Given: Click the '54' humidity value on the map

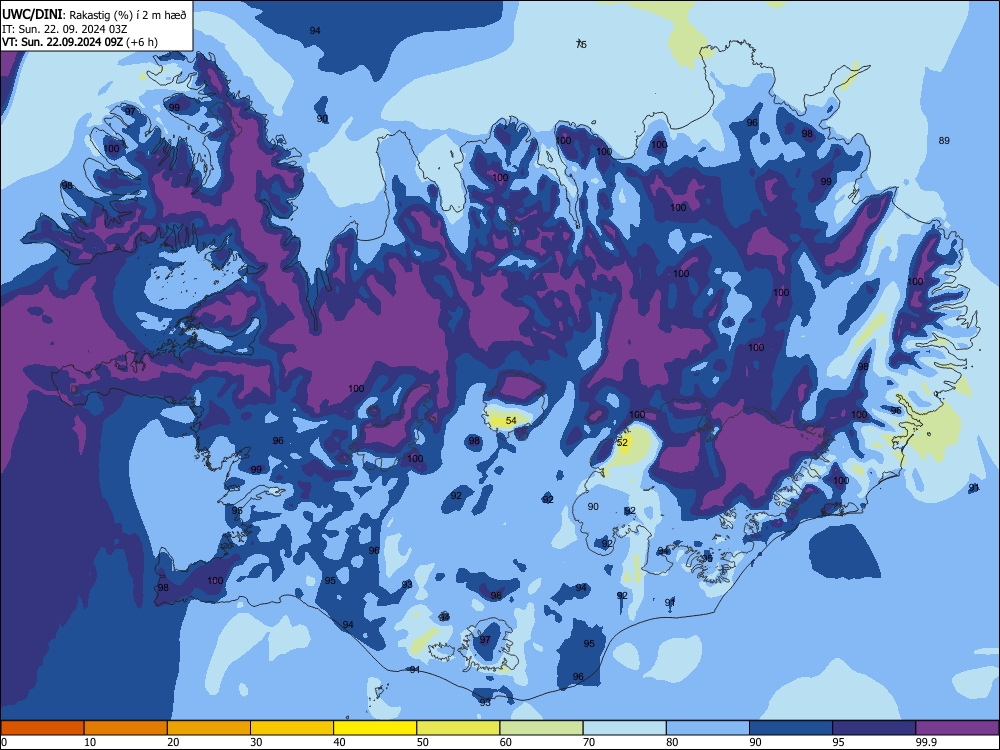Looking at the screenshot, I should pos(511,420).
